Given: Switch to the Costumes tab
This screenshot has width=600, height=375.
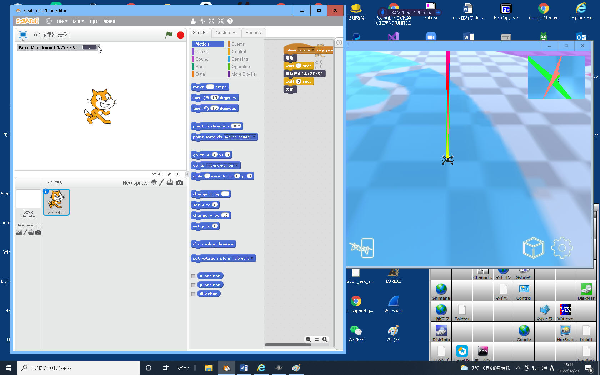Looking at the screenshot, I should tap(225, 33).
